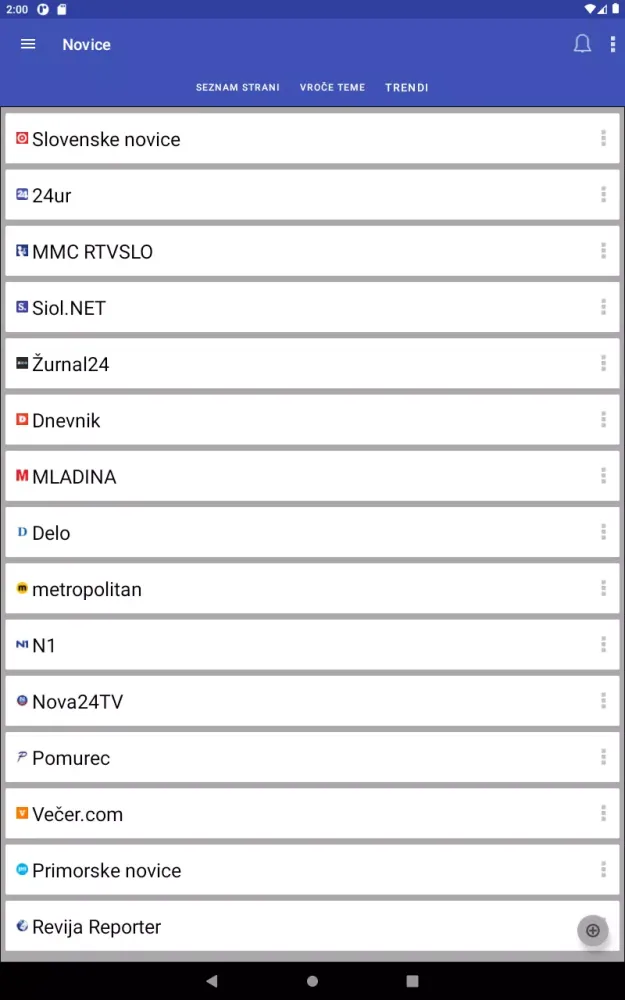Open options menu for MMC RTVSLO
This screenshot has width=625, height=1000.
pos(603,251)
